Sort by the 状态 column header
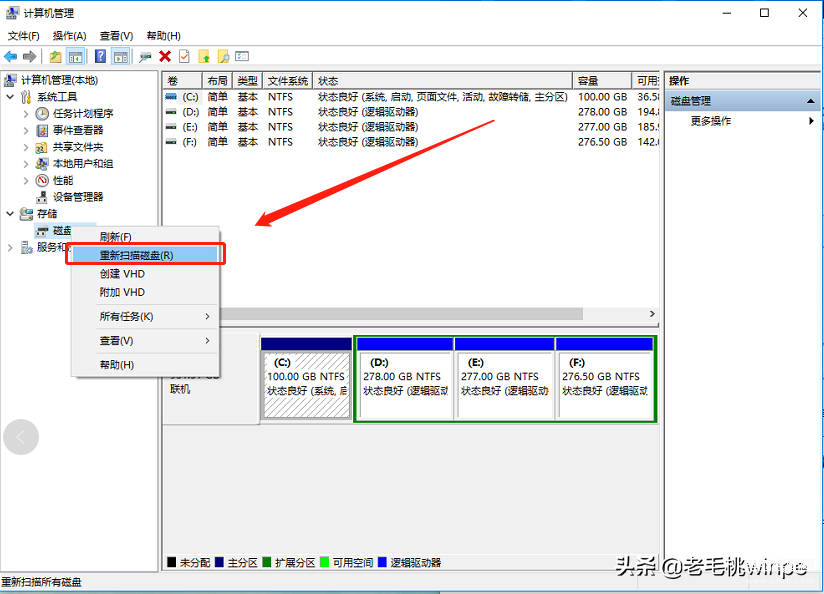824x594 pixels. click(x=442, y=81)
